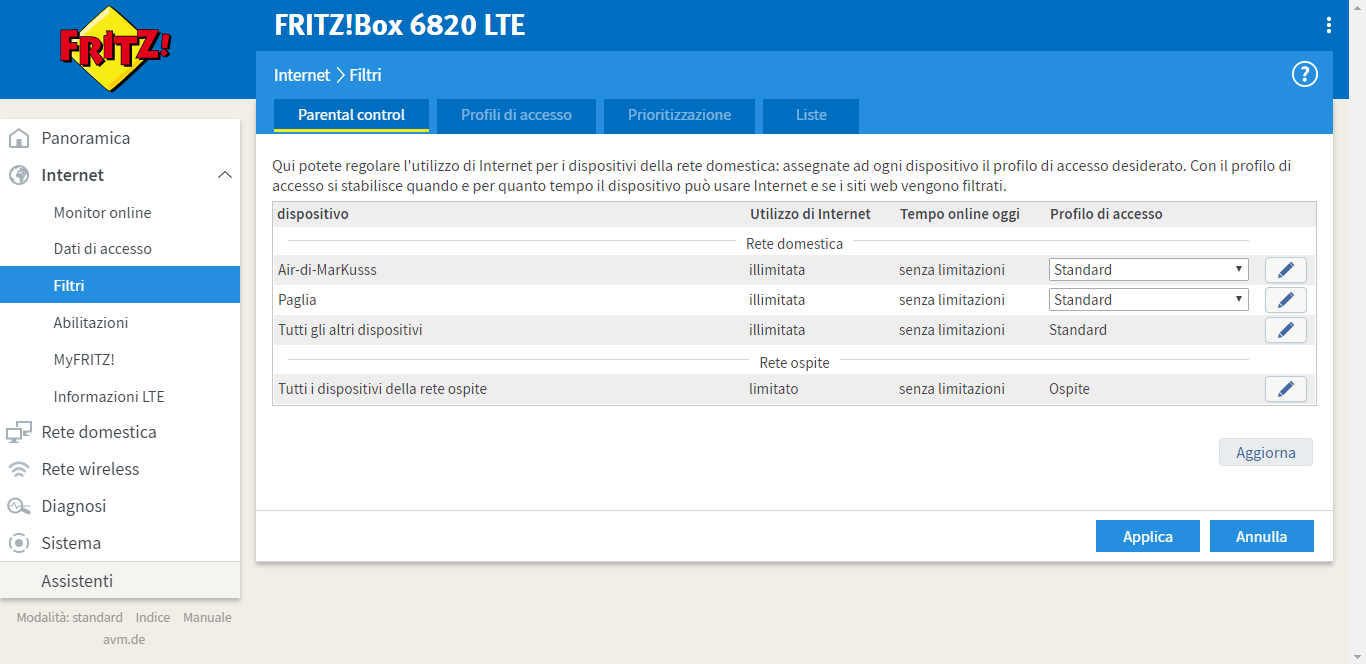Expand the Rete wireless menu

90,469
